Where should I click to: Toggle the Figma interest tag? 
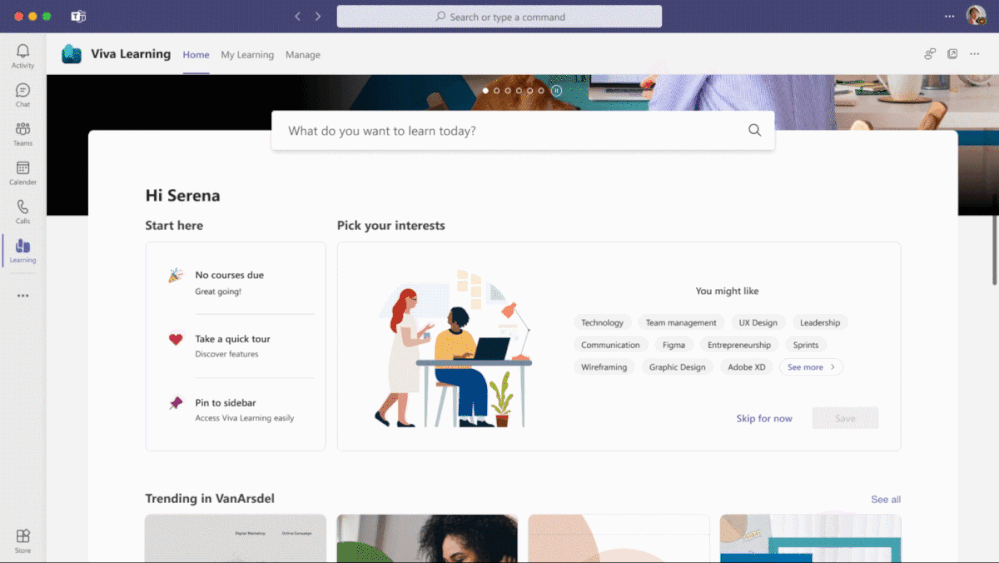[x=673, y=345]
